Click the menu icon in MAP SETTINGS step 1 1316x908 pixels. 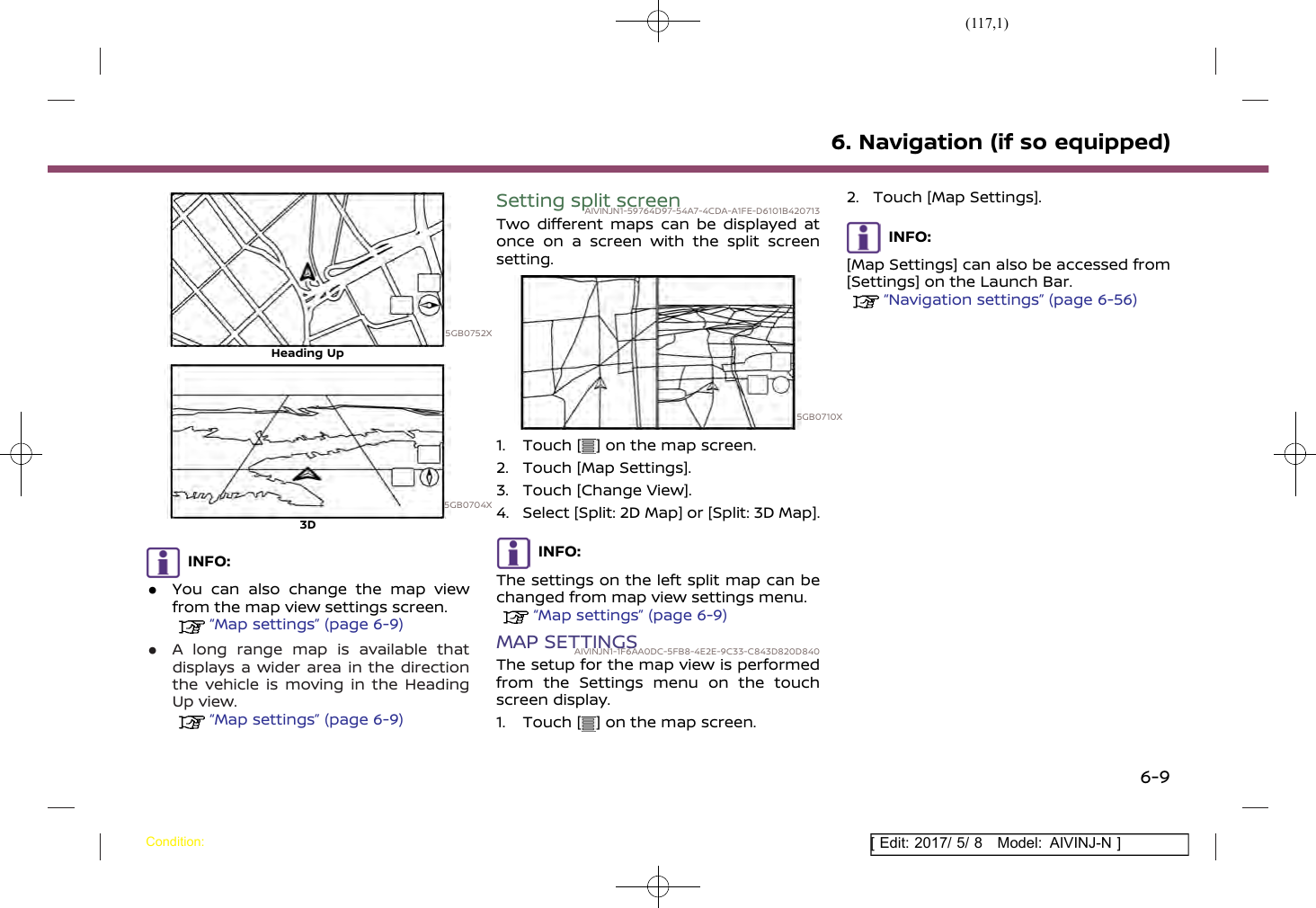point(589,723)
